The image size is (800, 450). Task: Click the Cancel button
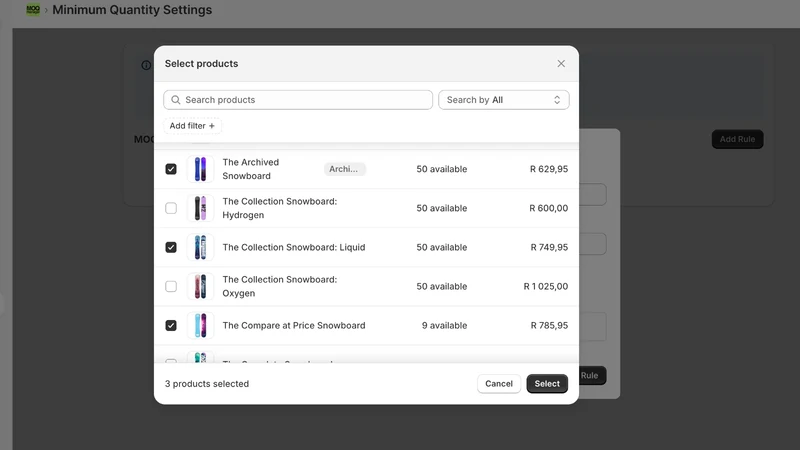click(498, 384)
